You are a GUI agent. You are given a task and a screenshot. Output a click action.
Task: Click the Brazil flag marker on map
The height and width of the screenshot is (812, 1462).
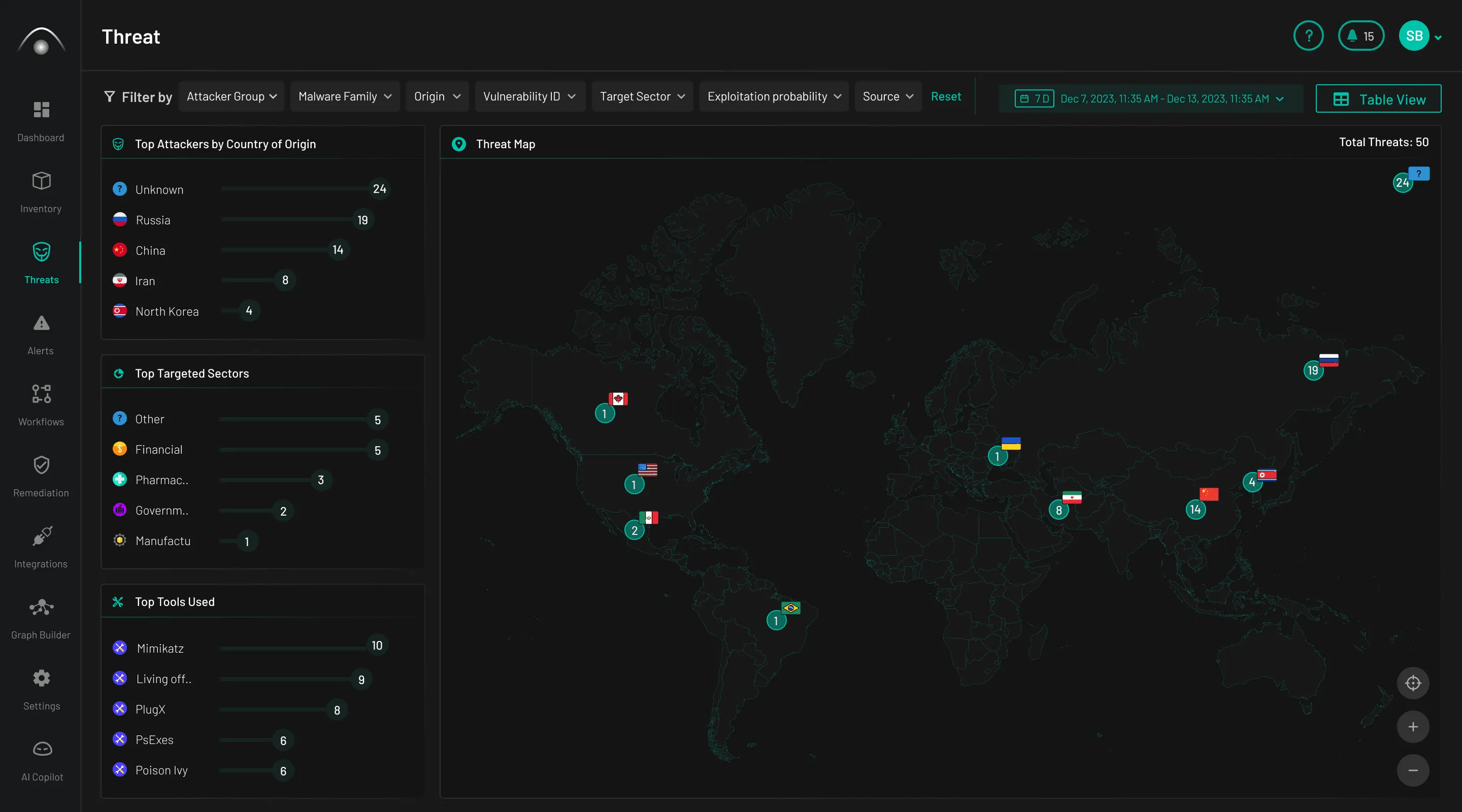[783, 616]
